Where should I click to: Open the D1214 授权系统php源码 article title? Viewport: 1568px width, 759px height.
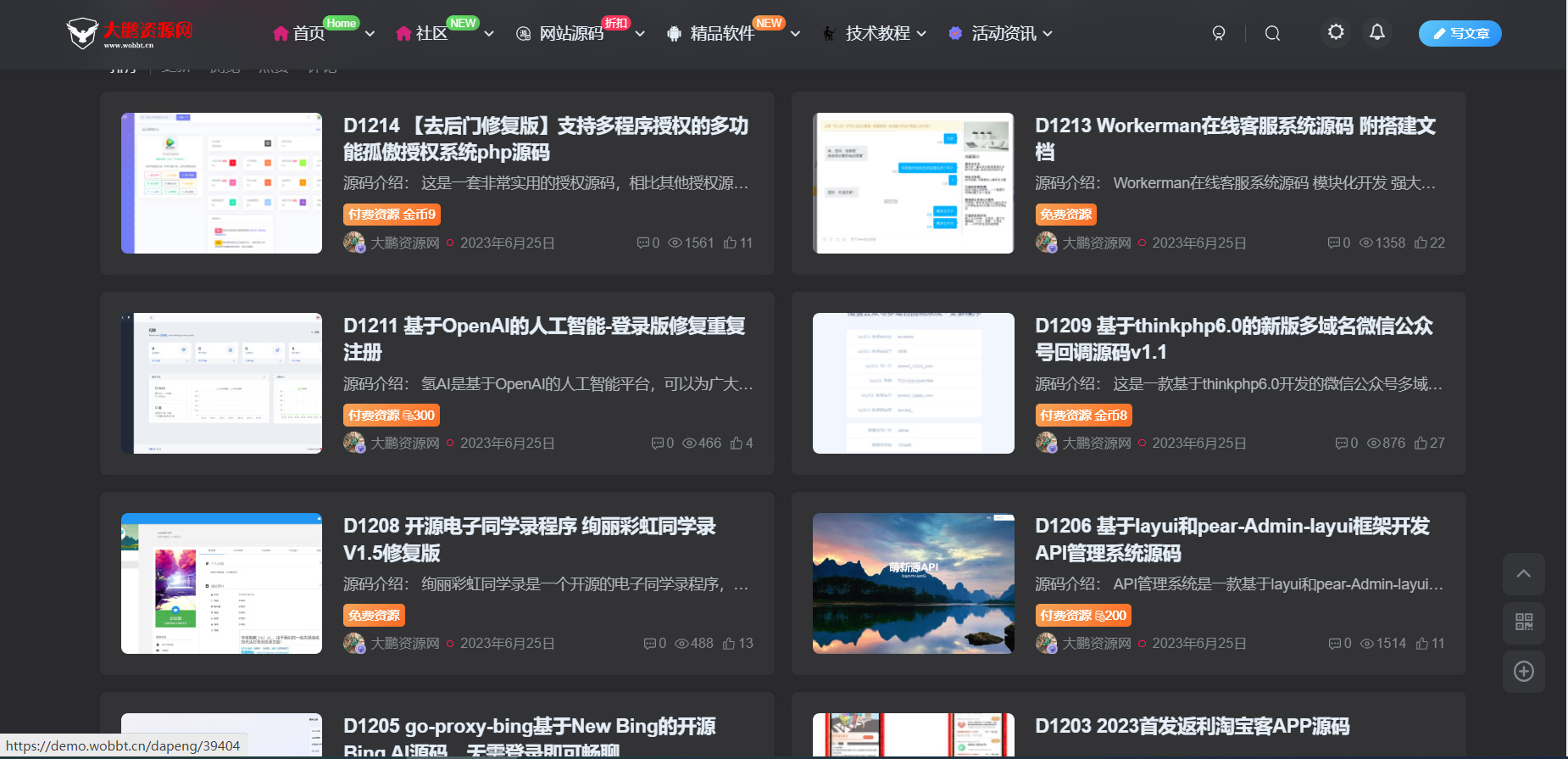tap(545, 139)
